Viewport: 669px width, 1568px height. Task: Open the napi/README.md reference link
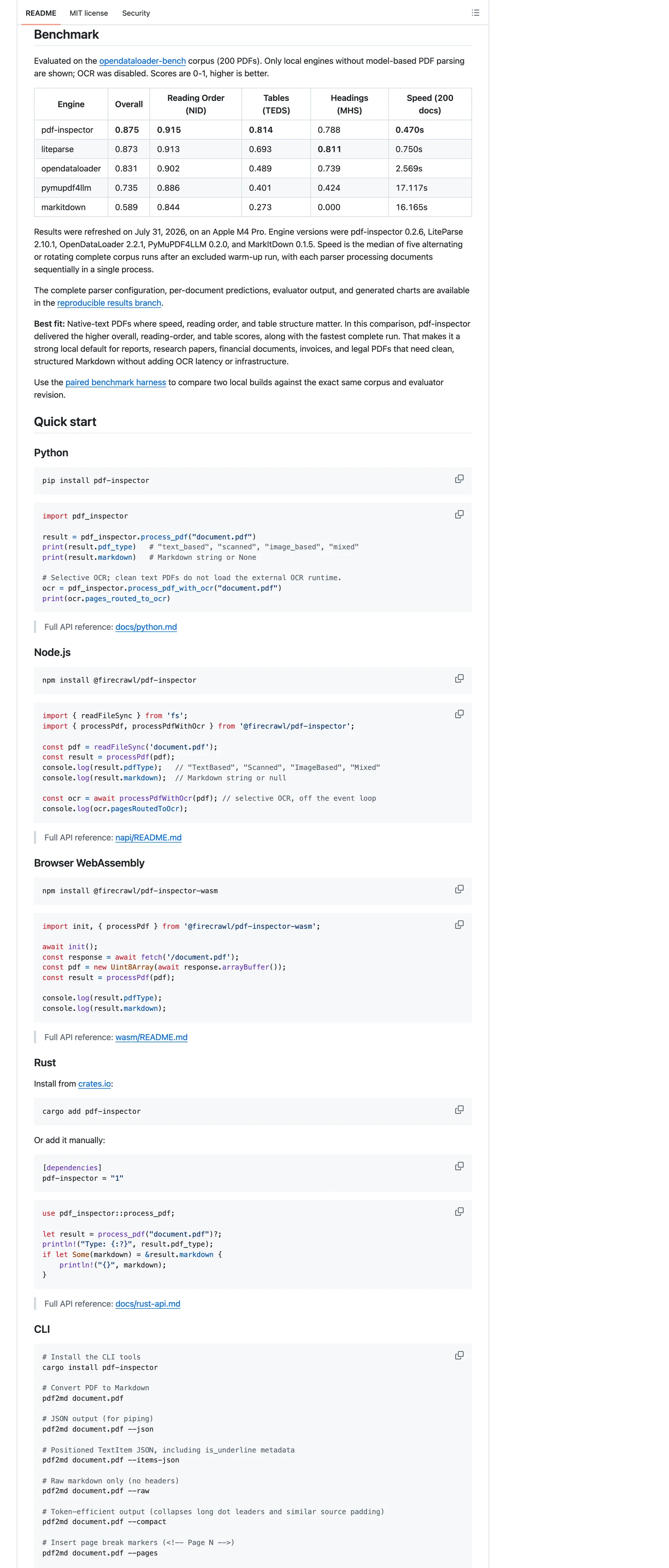pos(148,838)
